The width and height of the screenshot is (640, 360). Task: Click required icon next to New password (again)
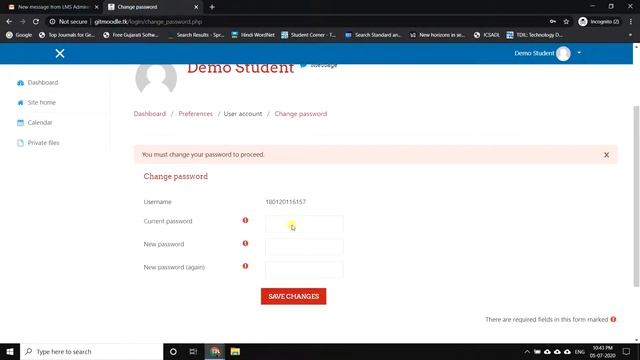click(x=245, y=266)
